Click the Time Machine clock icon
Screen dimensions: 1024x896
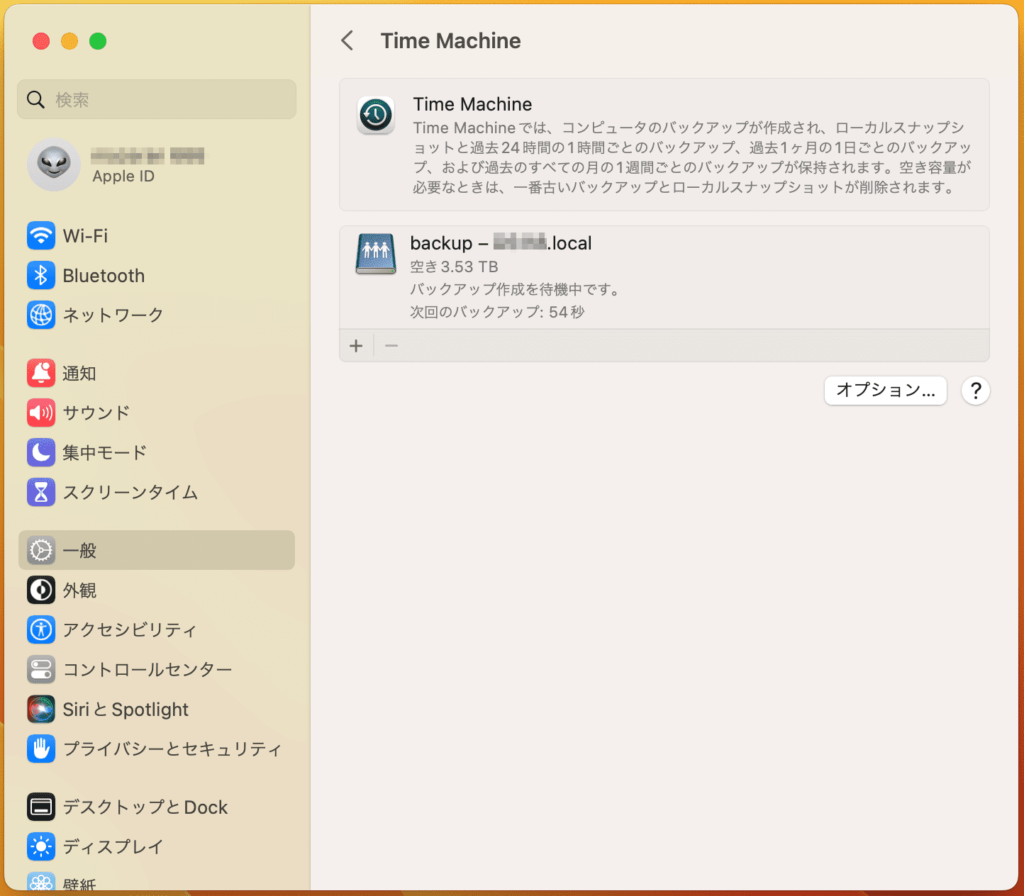(376, 116)
